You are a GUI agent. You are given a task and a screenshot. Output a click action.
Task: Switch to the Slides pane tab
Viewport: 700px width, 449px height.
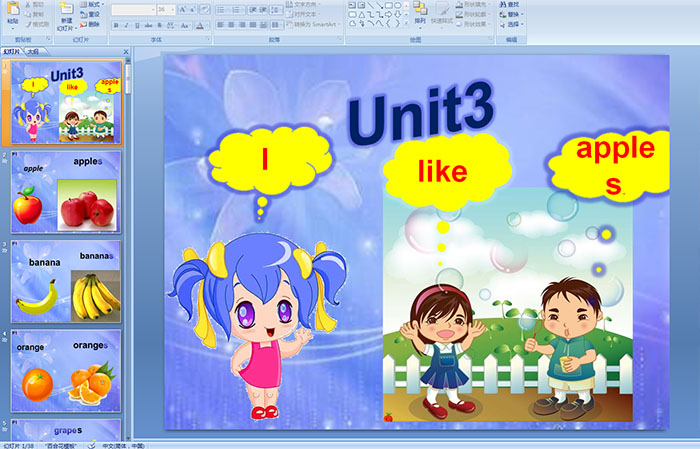12,52
